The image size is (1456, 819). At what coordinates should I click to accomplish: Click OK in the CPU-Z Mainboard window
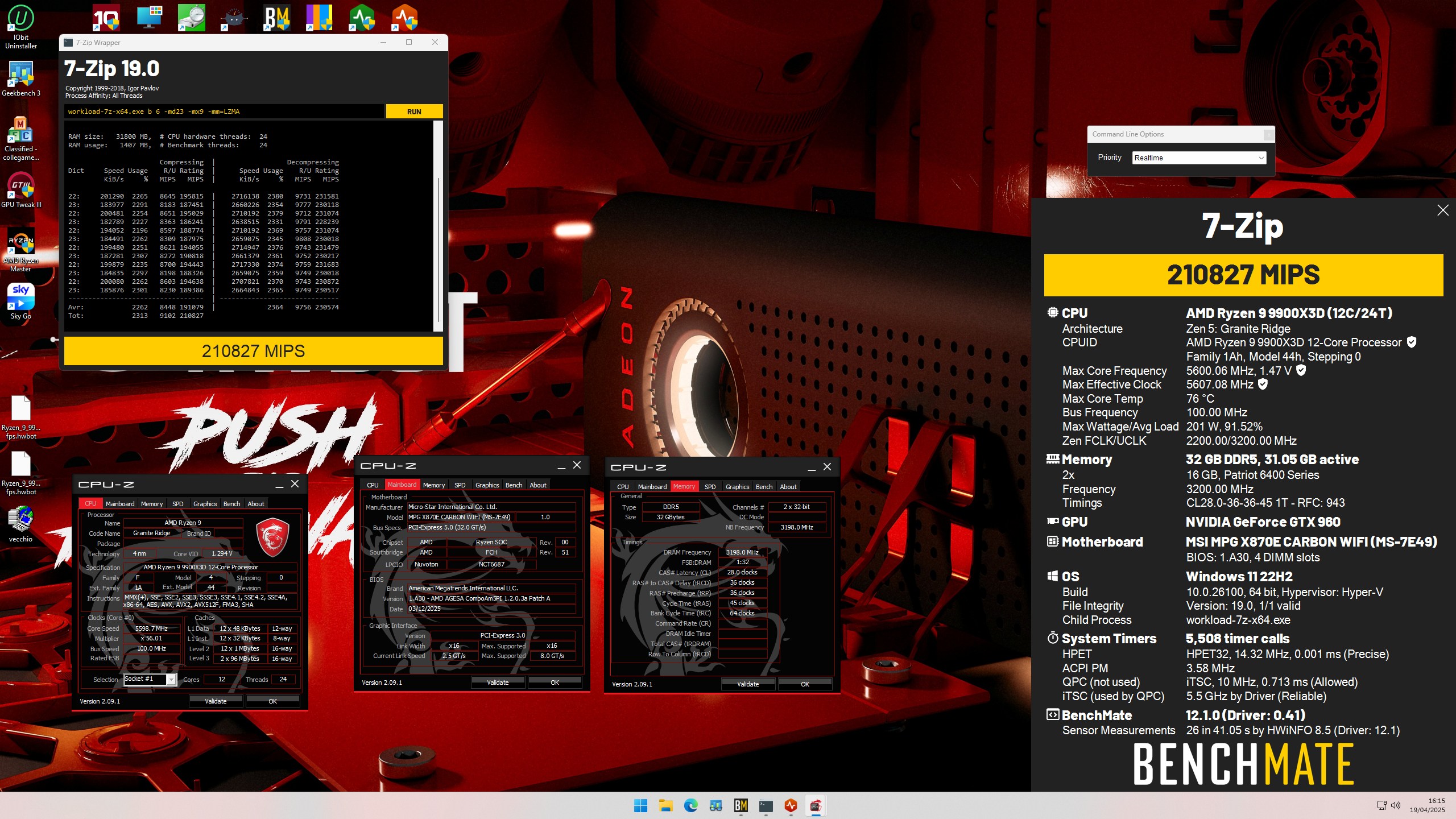555,682
